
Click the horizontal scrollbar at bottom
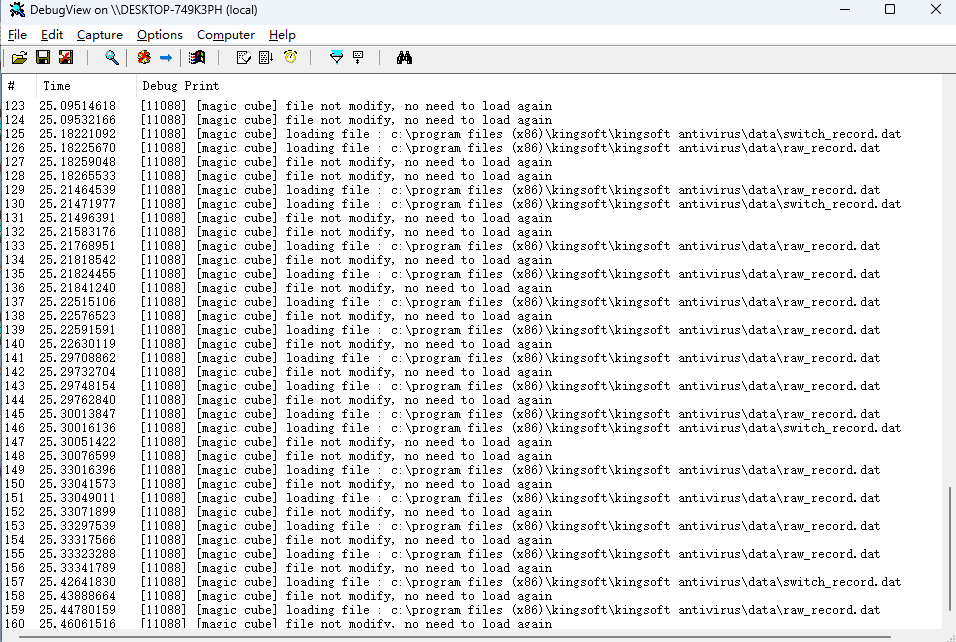(454, 637)
